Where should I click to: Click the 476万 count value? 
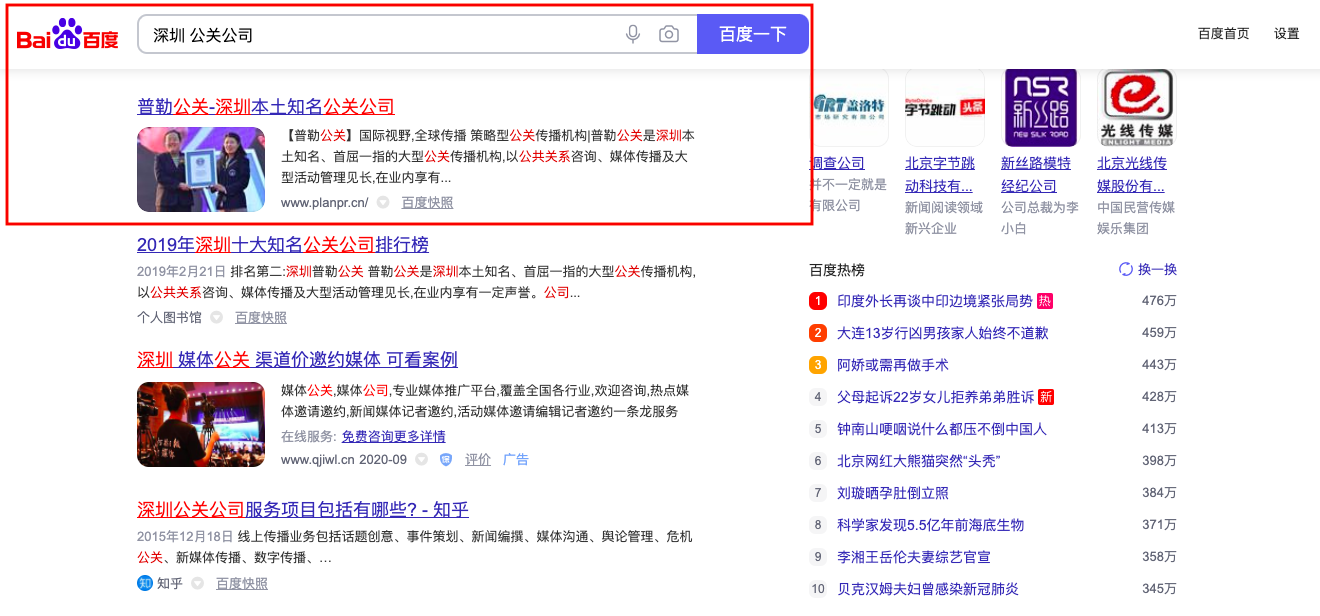1159,301
